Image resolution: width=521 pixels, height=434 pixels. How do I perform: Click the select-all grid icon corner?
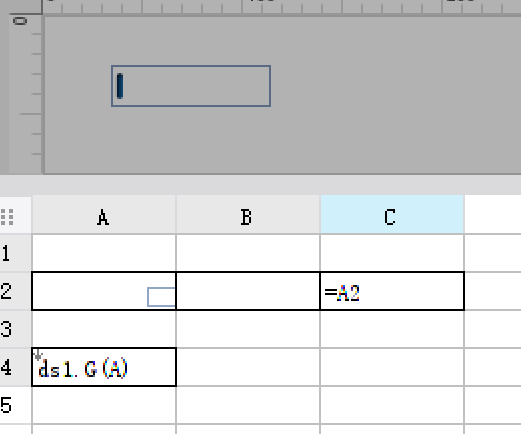coord(7,217)
